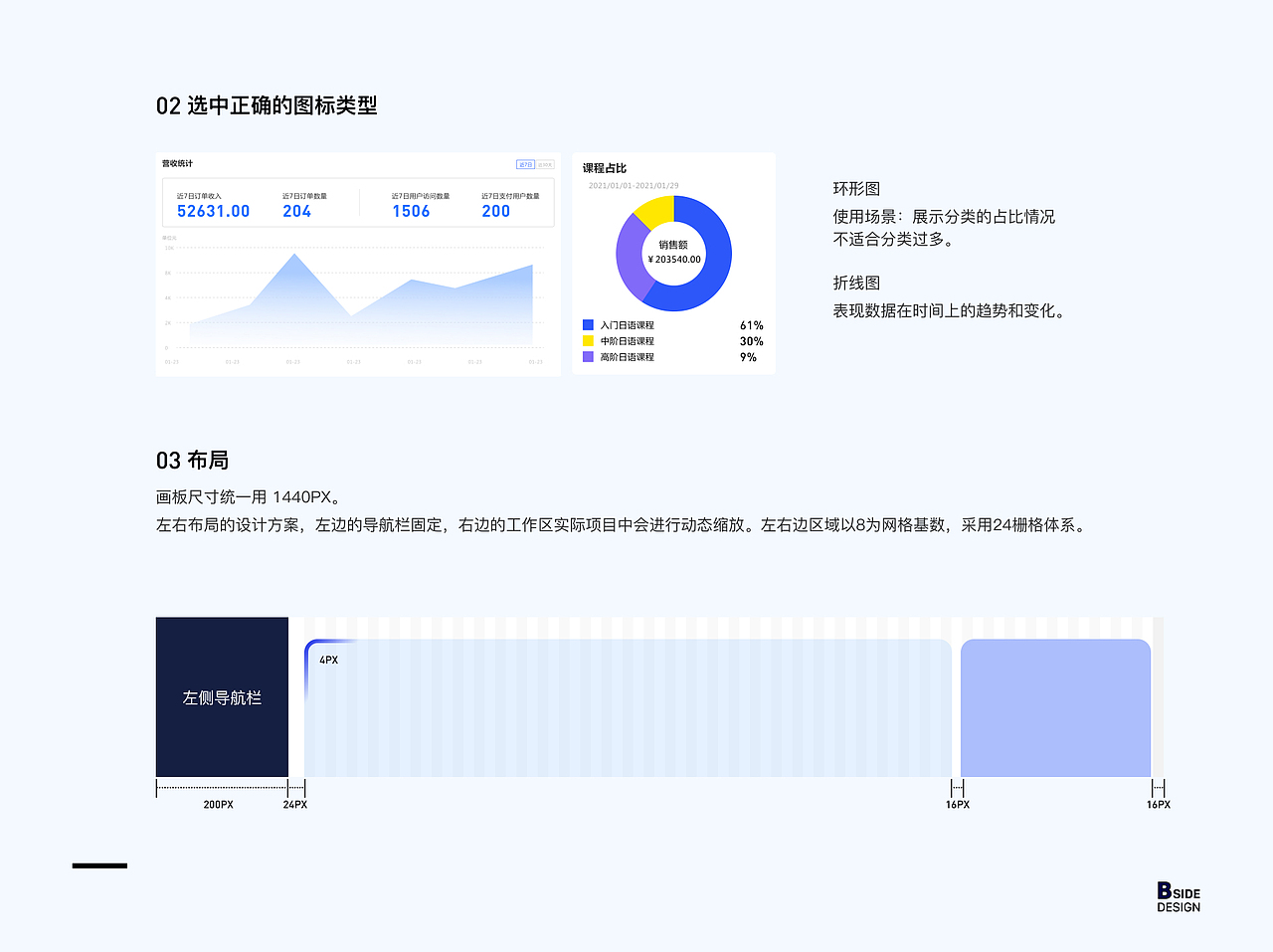Image resolution: width=1273 pixels, height=952 pixels.
Task: Click the 近7日订单数量 value 204
Action: [x=296, y=211]
